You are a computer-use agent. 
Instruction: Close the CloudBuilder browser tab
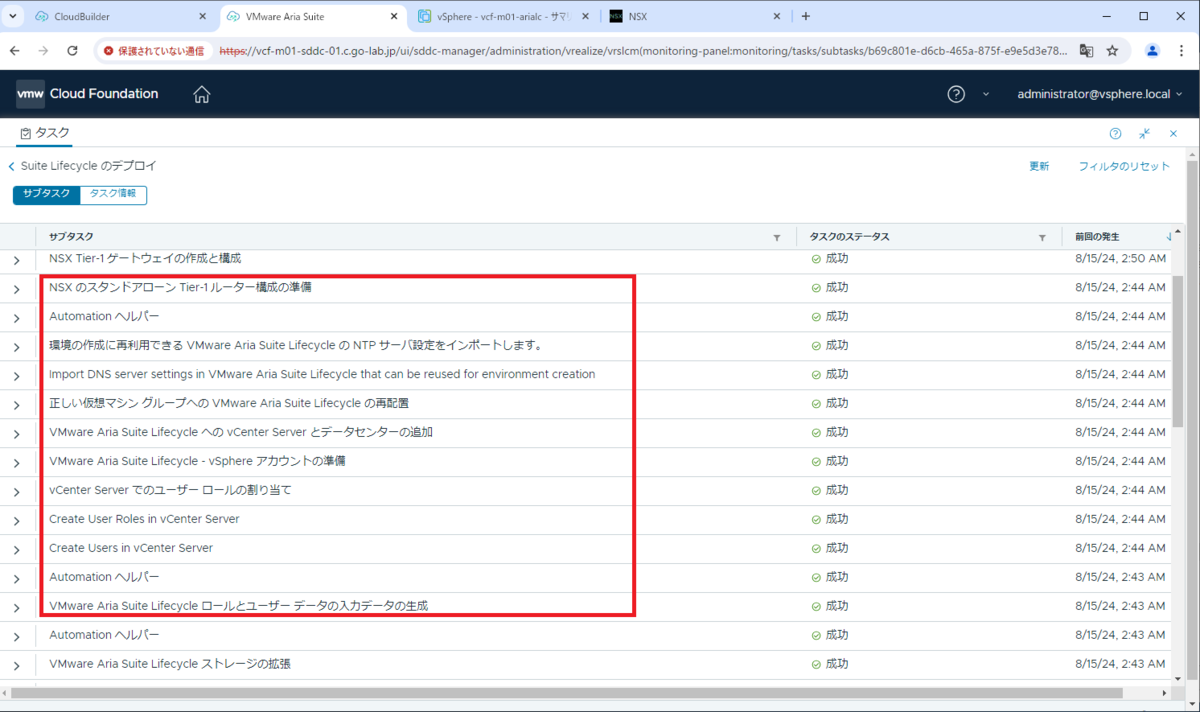click(x=201, y=16)
